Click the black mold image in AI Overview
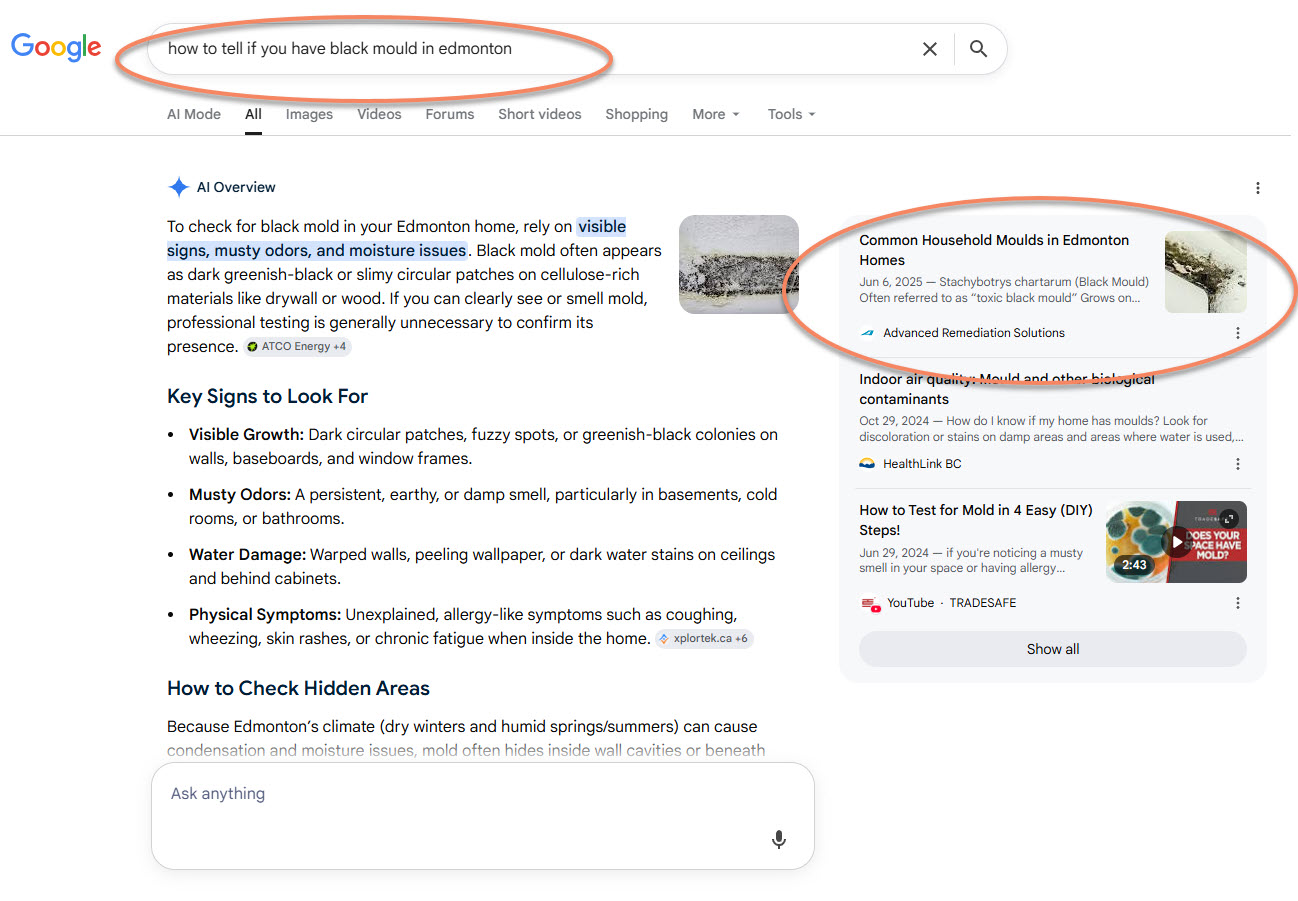Screen dimensions: 1298x901 click(739, 264)
